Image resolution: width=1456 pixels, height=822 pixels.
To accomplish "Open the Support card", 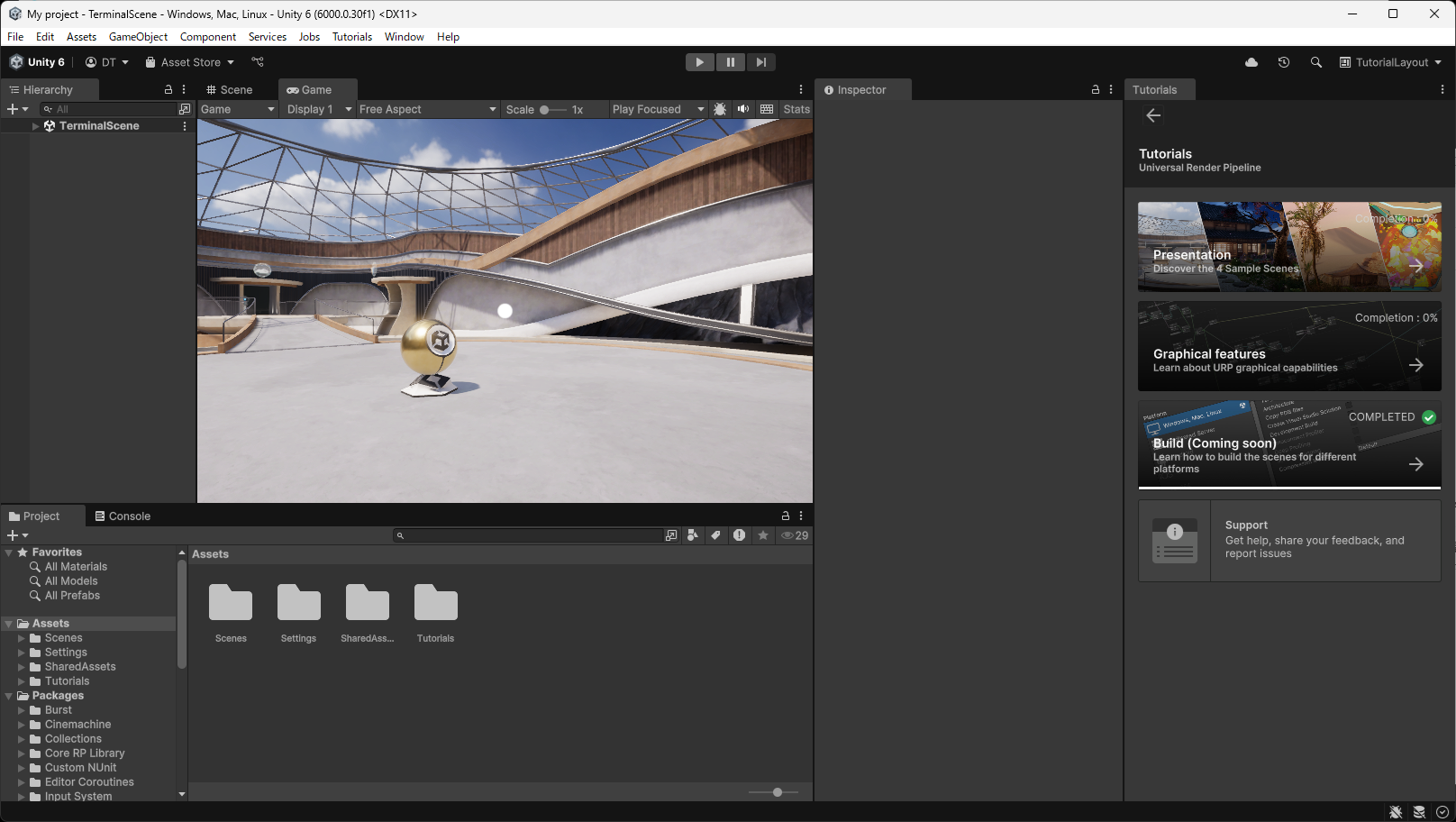I will pos(1289,541).
